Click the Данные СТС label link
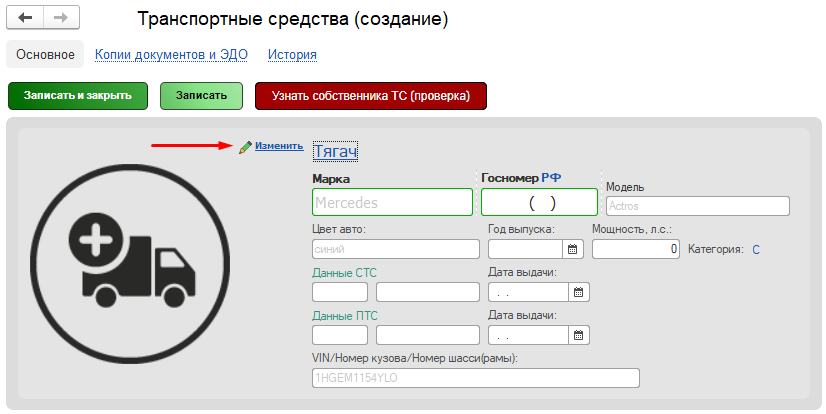This screenshot has height=414, width=826. (345, 273)
